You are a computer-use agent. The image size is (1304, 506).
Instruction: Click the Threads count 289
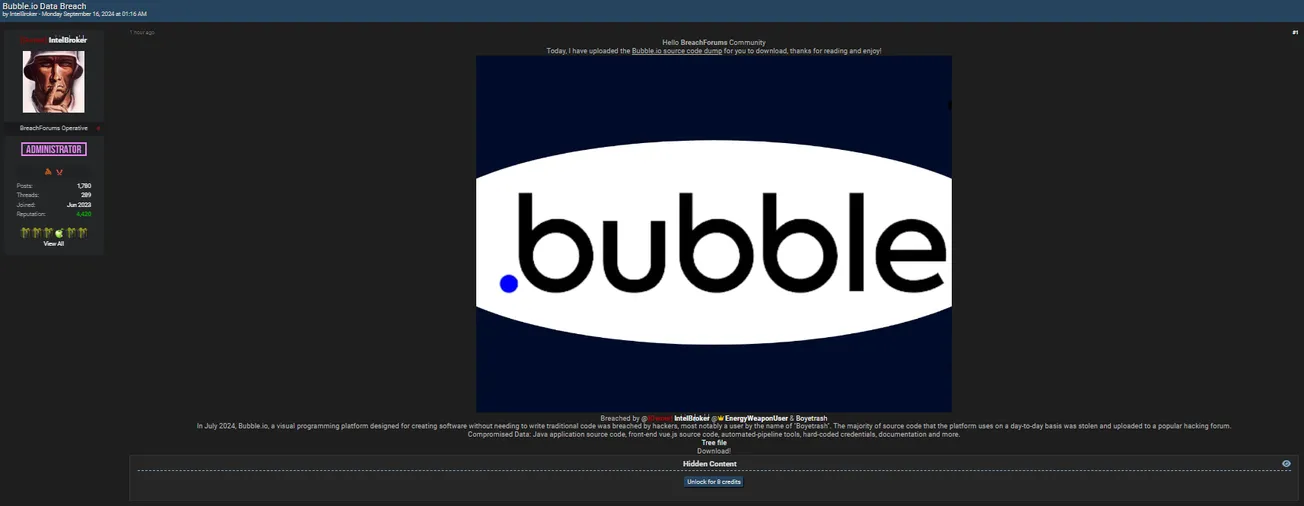tap(86, 195)
